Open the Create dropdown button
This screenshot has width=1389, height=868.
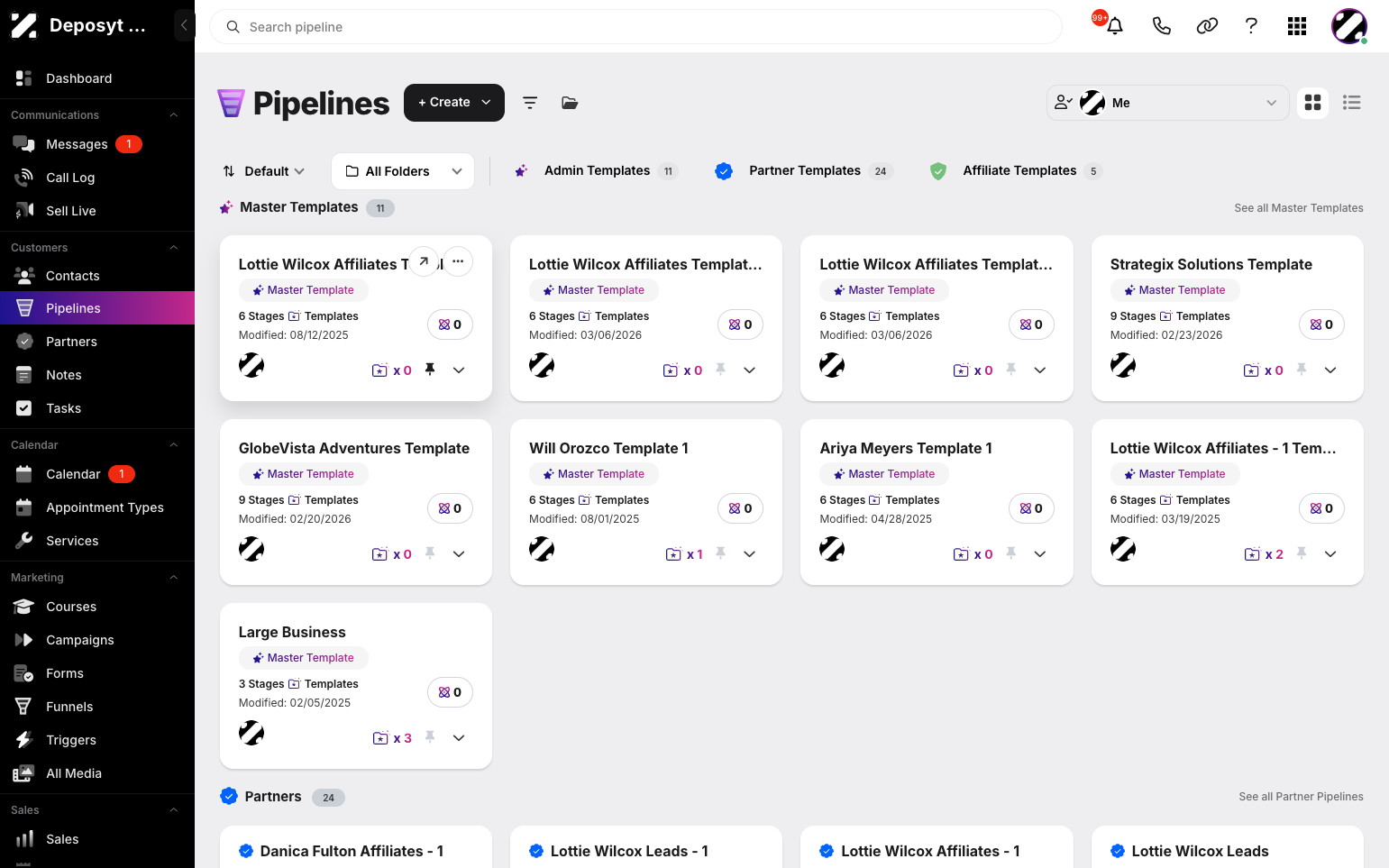click(x=454, y=103)
